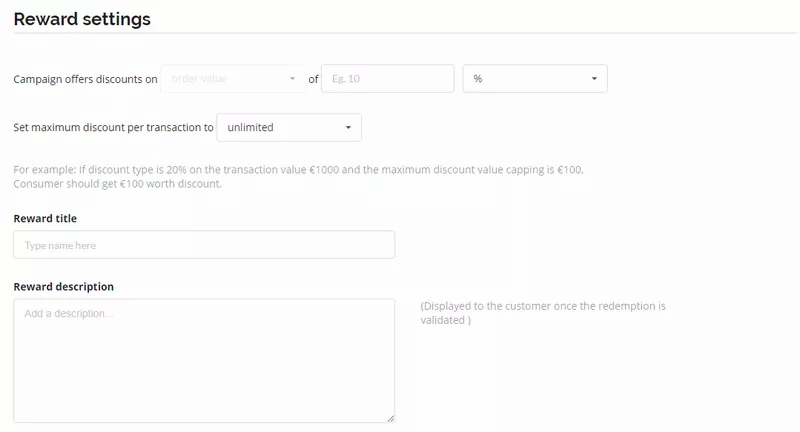800x432 pixels.
Task: Click the 'Reward title' label
Action: tap(45, 218)
